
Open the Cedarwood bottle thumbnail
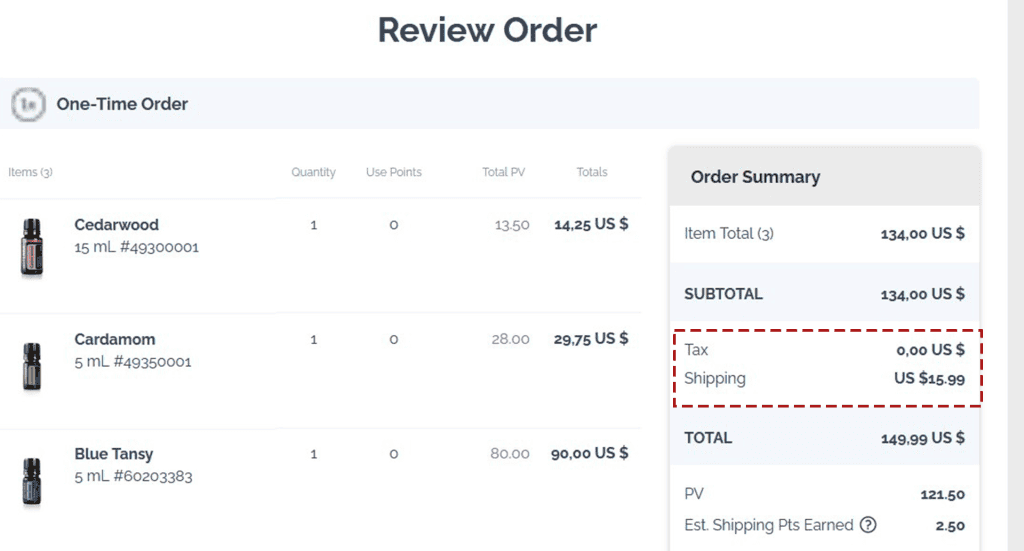coord(32,247)
